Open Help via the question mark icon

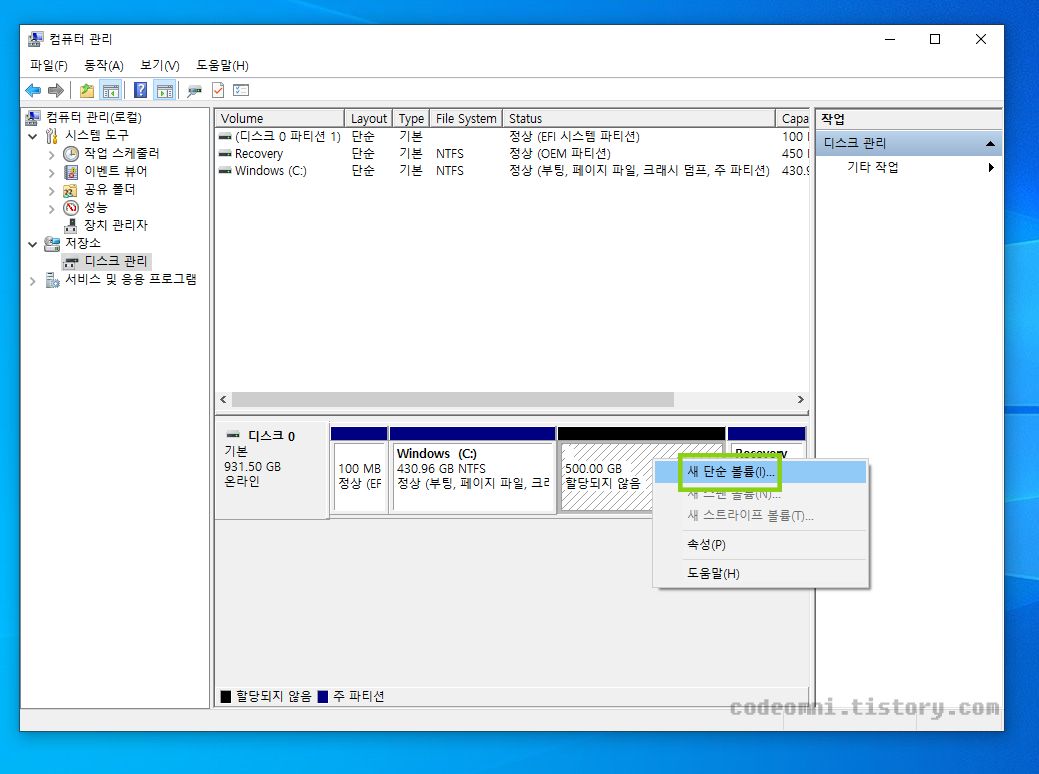pyautogui.click(x=140, y=90)
